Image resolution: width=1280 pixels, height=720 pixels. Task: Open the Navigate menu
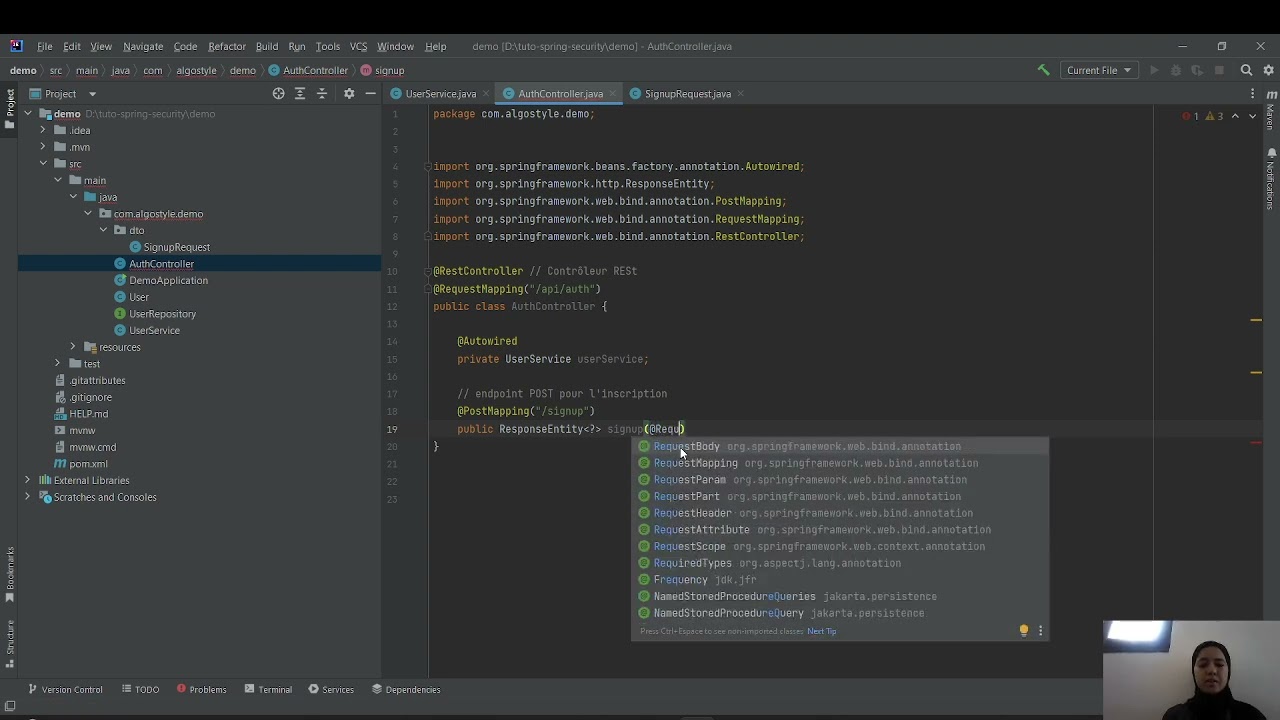point(143,46)
